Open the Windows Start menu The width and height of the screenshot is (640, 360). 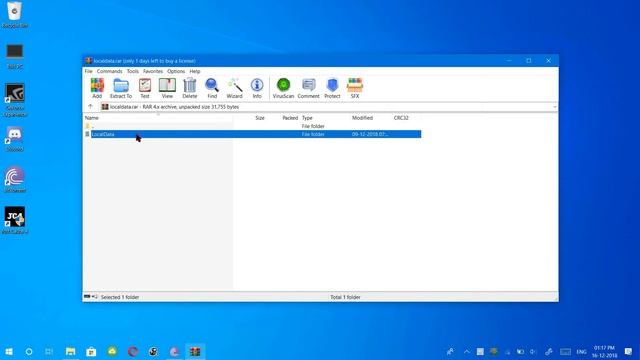click(9, 351)
